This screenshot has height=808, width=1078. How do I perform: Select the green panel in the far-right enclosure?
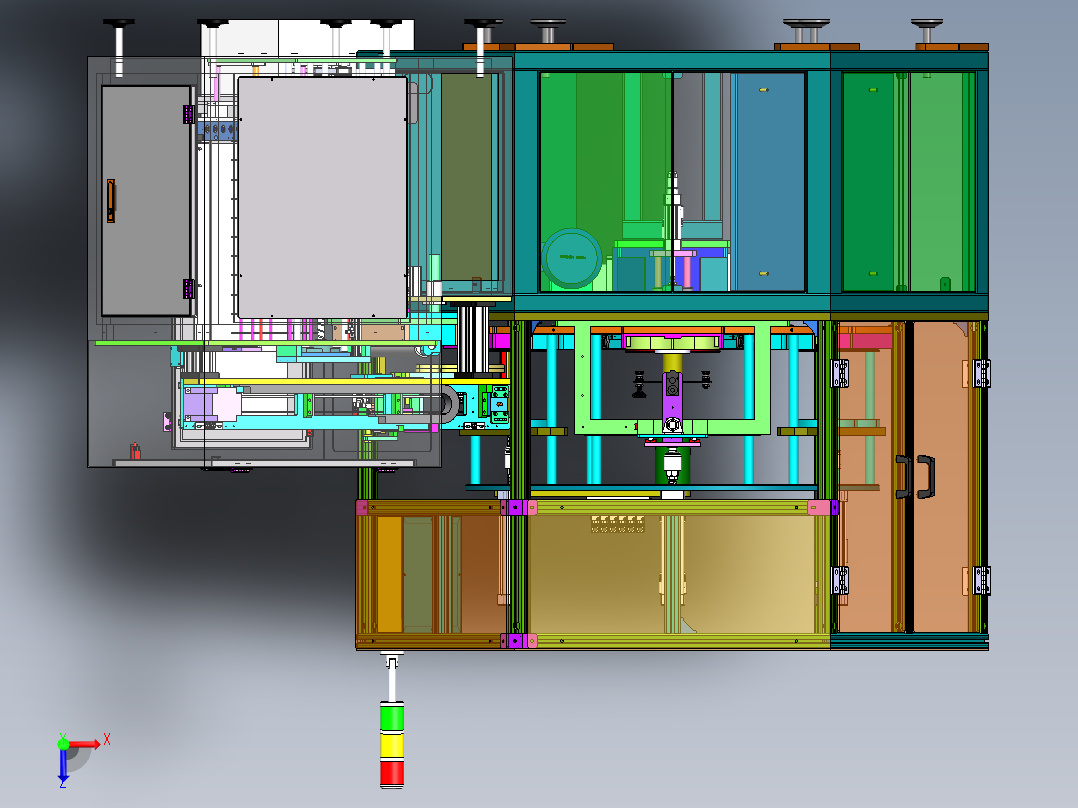pyautogui.click(x=908, y=182)
